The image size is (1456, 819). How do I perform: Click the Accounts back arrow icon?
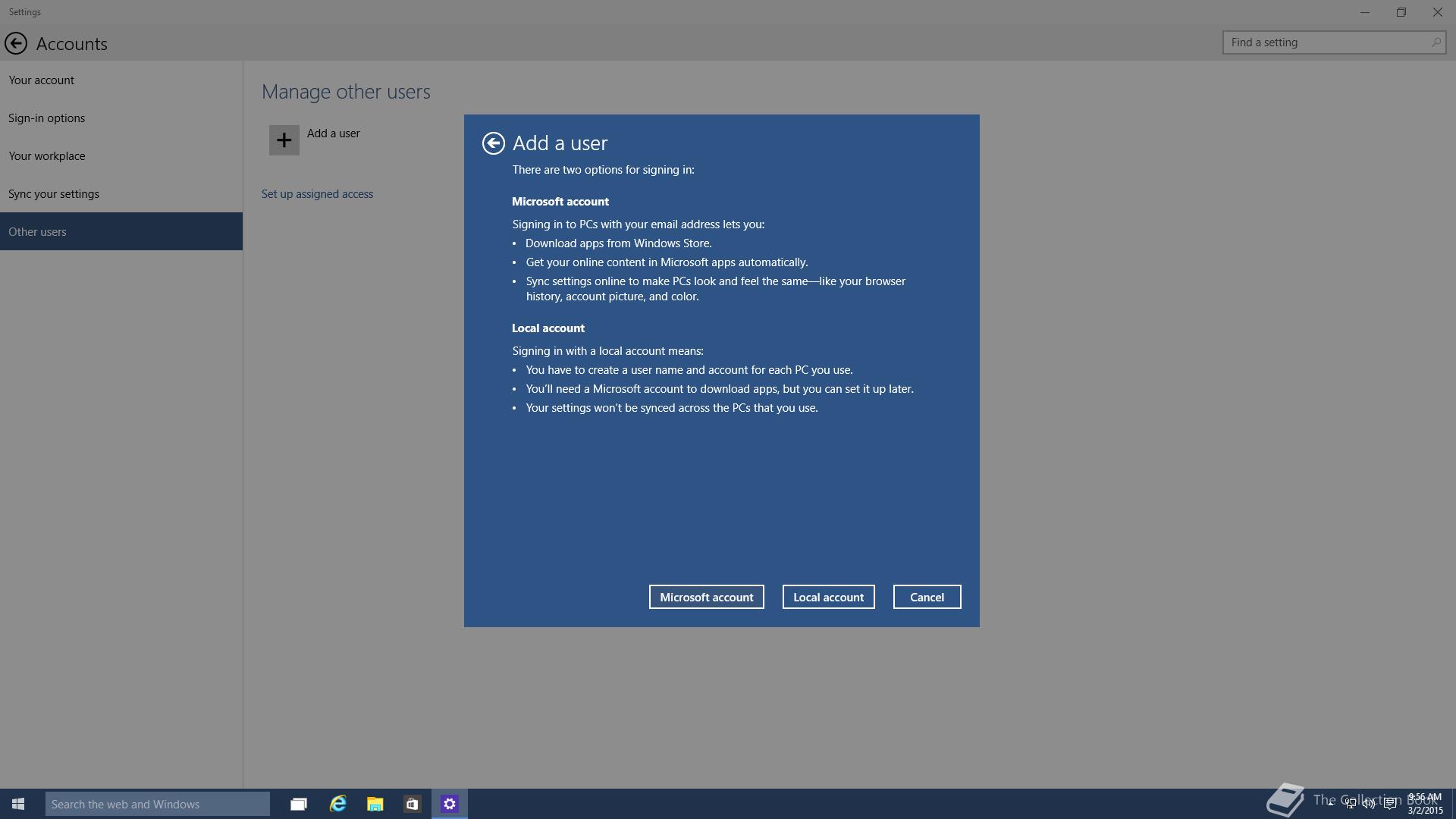tap(16, 43)
